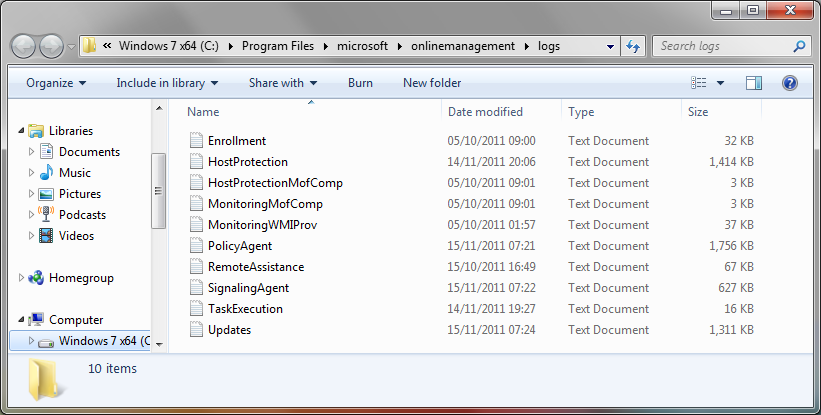The width and height of the screenshot is (821, 415).
Task: Expand the Homegroup tree node
Action: (x=21, y=278)
